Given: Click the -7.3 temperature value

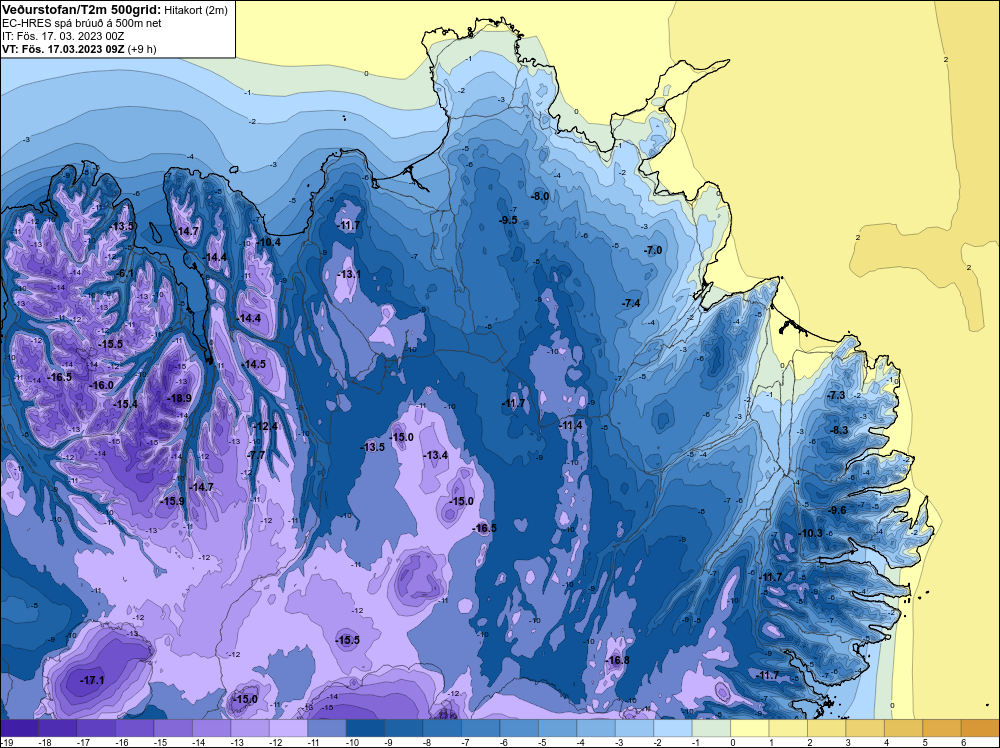Looking at the screenshot, I should pyautogui.click(x=836, y=395).
